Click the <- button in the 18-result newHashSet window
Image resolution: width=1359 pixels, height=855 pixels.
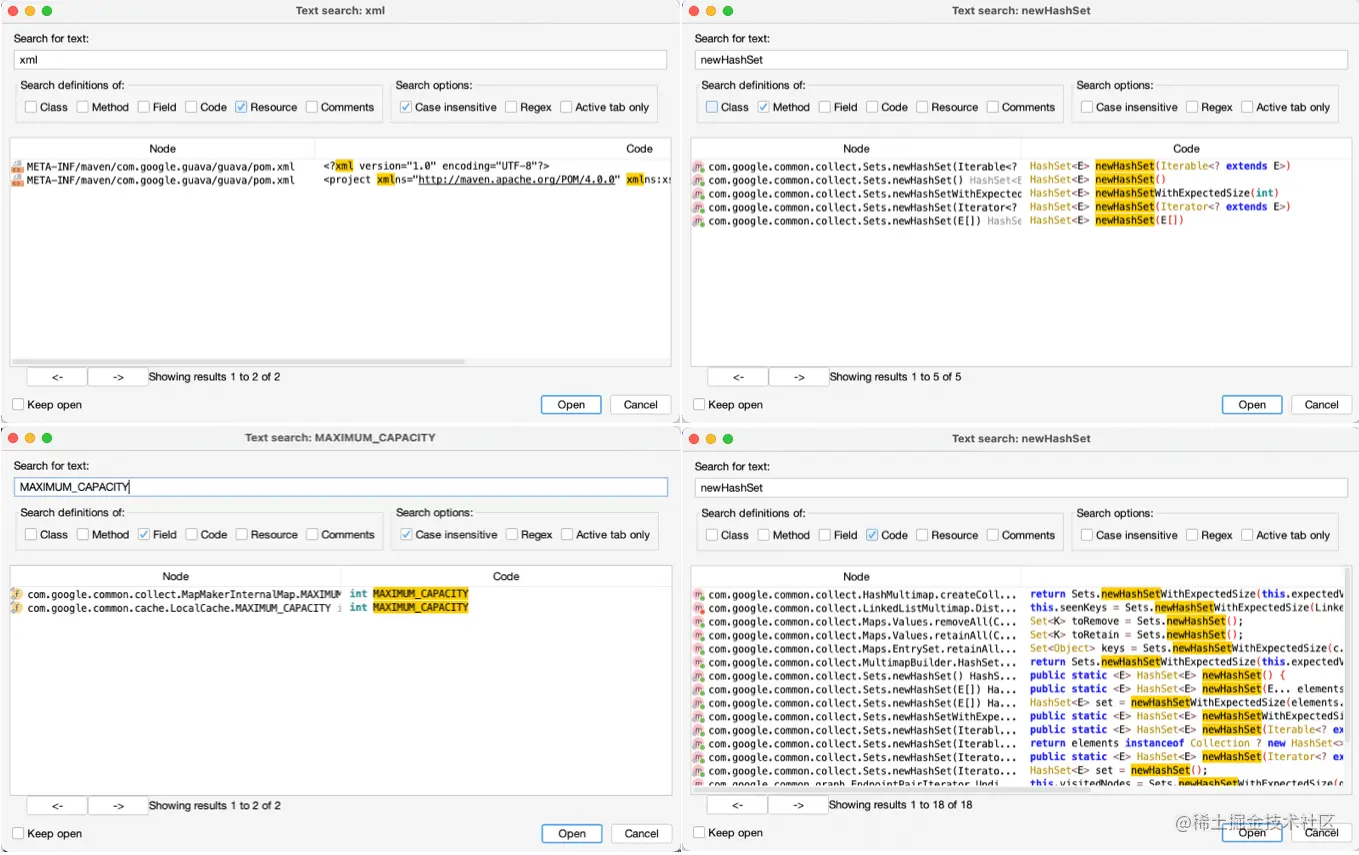[x=738, y=805]
